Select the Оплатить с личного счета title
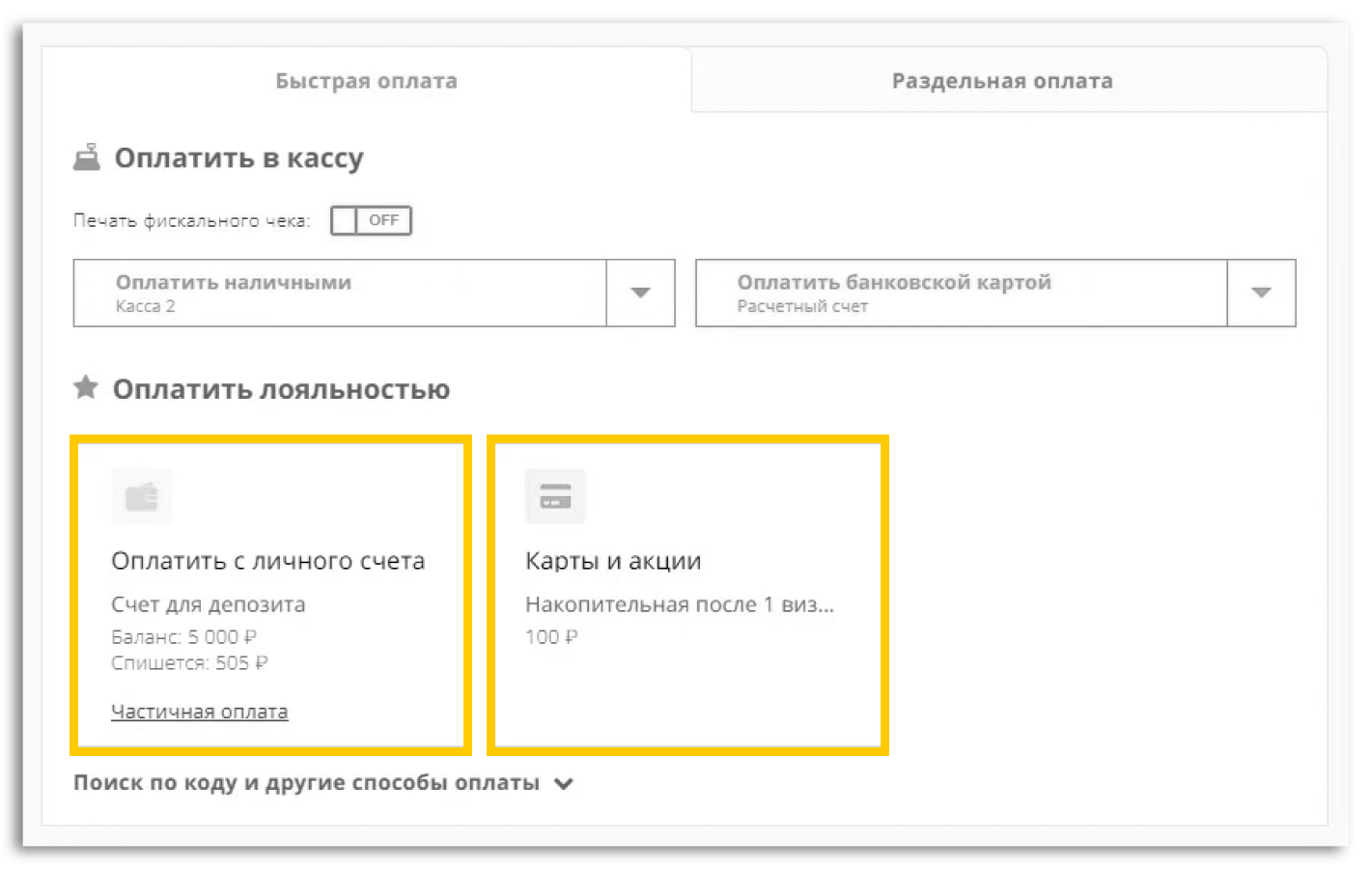This screenshot has width=1372, height=869. 267,561
